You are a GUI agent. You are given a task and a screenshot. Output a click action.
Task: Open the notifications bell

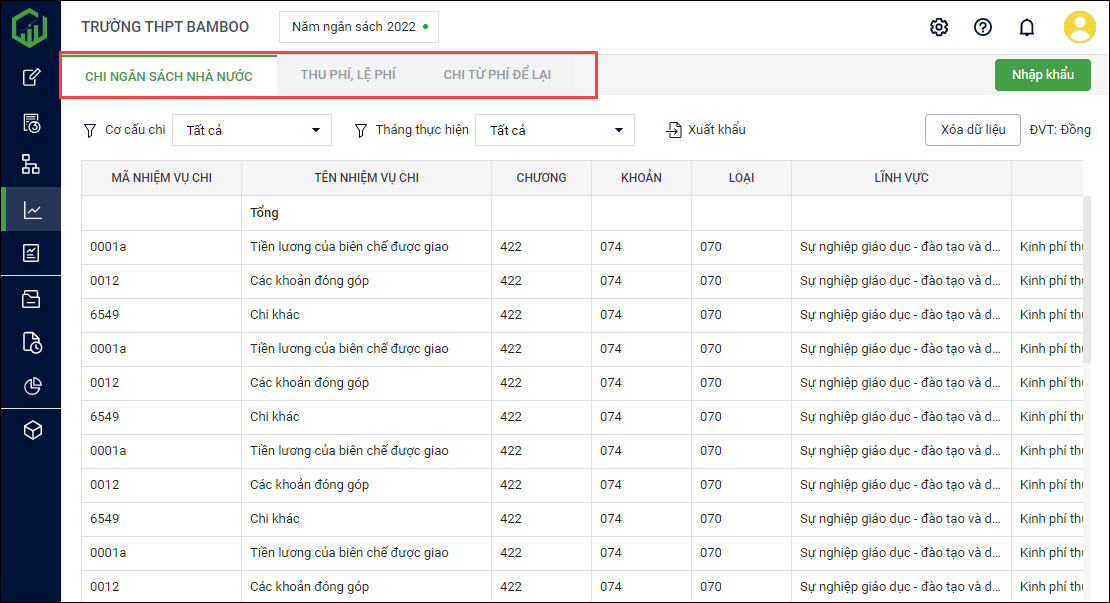(1026, 27)
